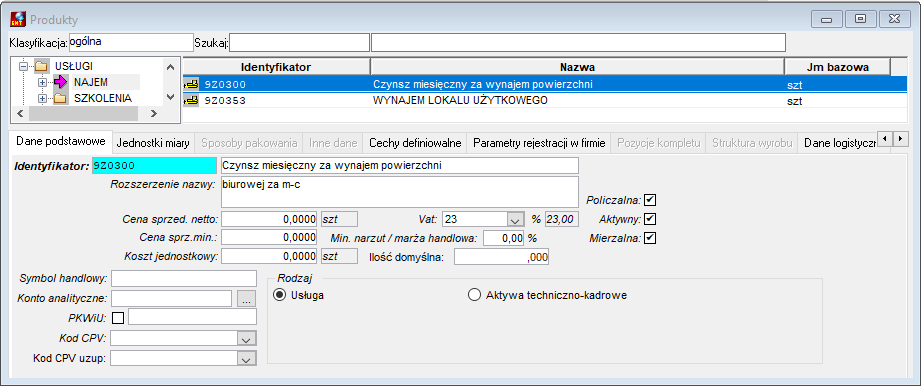Click the product icon beside 9Z0300

coord(191,84)
